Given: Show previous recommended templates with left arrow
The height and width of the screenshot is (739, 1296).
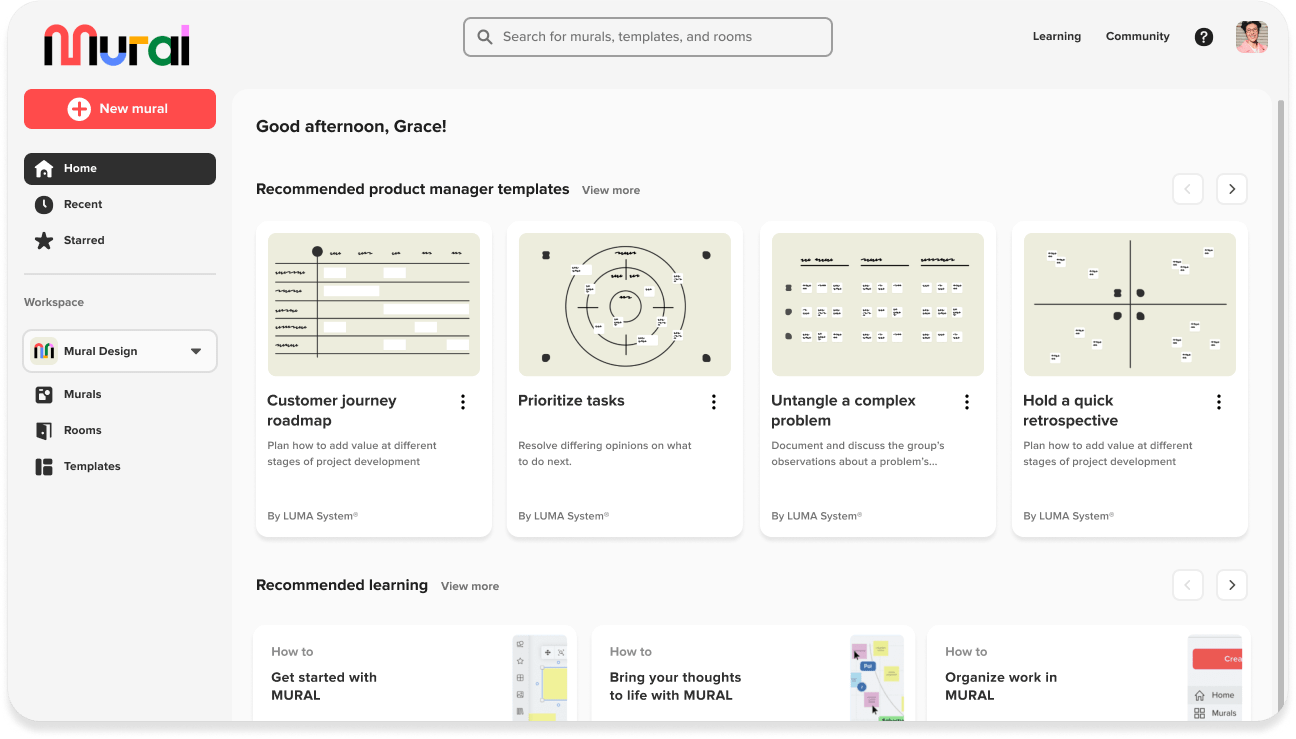Looking at the screenshot, I should coord(1188,189).
